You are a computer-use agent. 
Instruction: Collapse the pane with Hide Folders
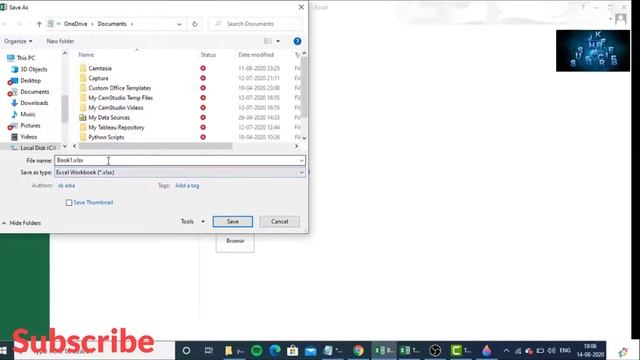click(21, 223)
